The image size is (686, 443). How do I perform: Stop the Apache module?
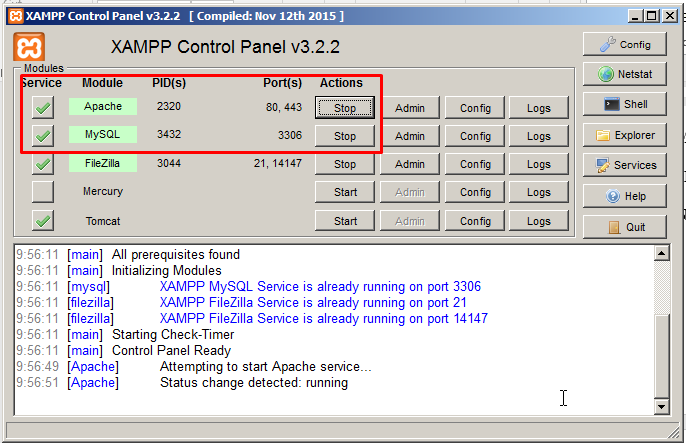tap(345, 108)
